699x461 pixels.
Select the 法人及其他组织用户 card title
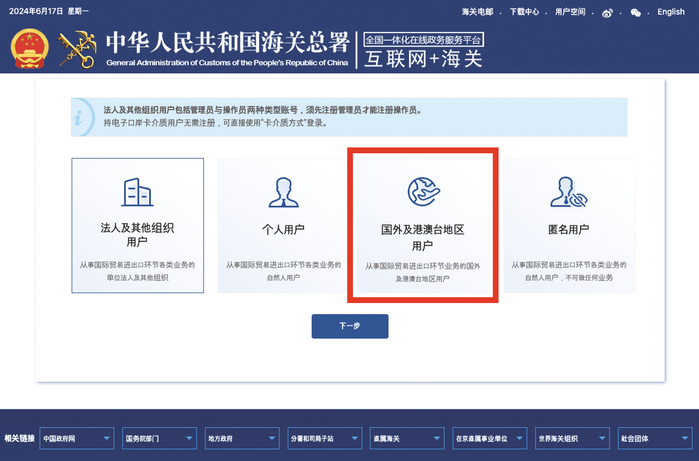pos(137,235)
